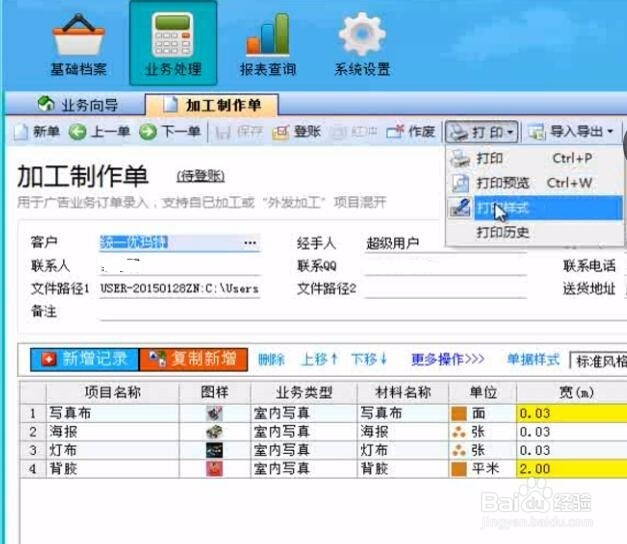Click the 文件路径1 input field
The image size is (627, 544).
tap(179, 288)
